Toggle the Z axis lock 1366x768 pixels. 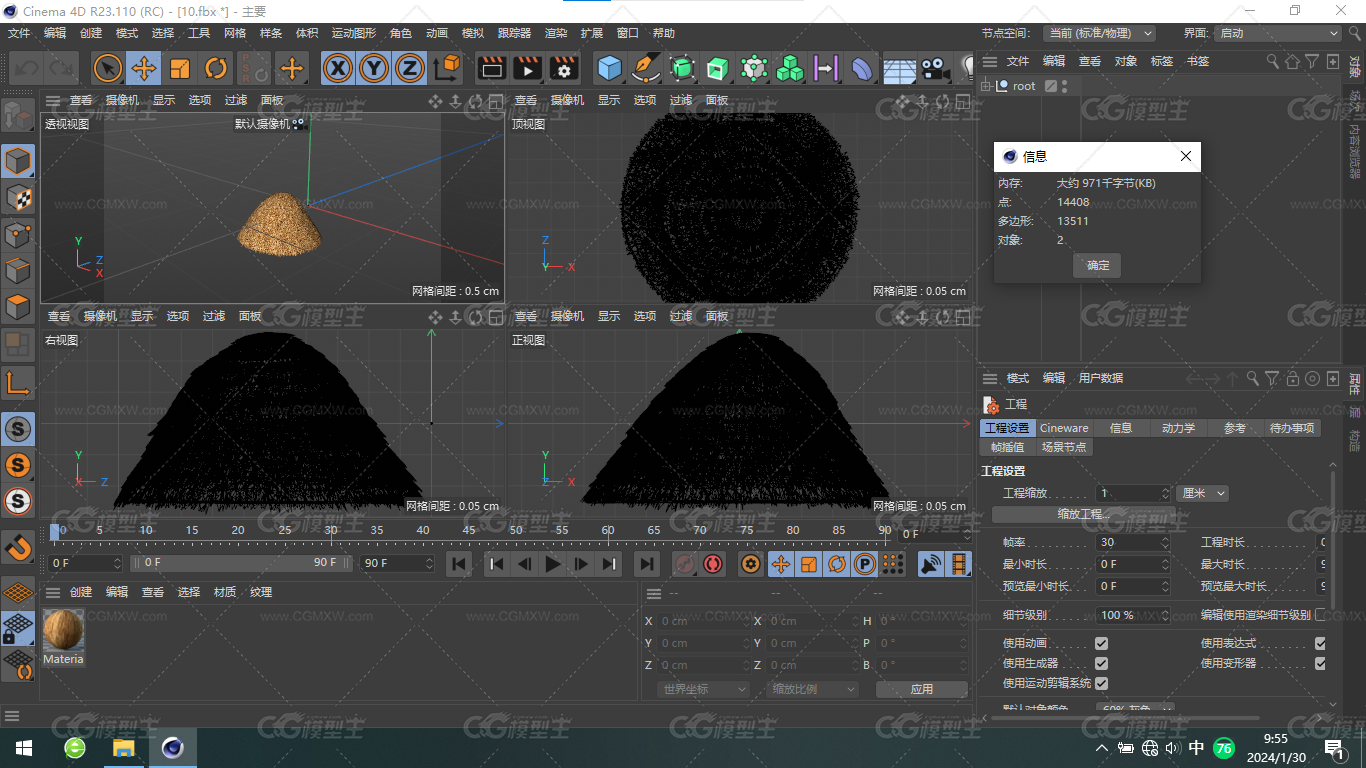(x=409, y=68)
